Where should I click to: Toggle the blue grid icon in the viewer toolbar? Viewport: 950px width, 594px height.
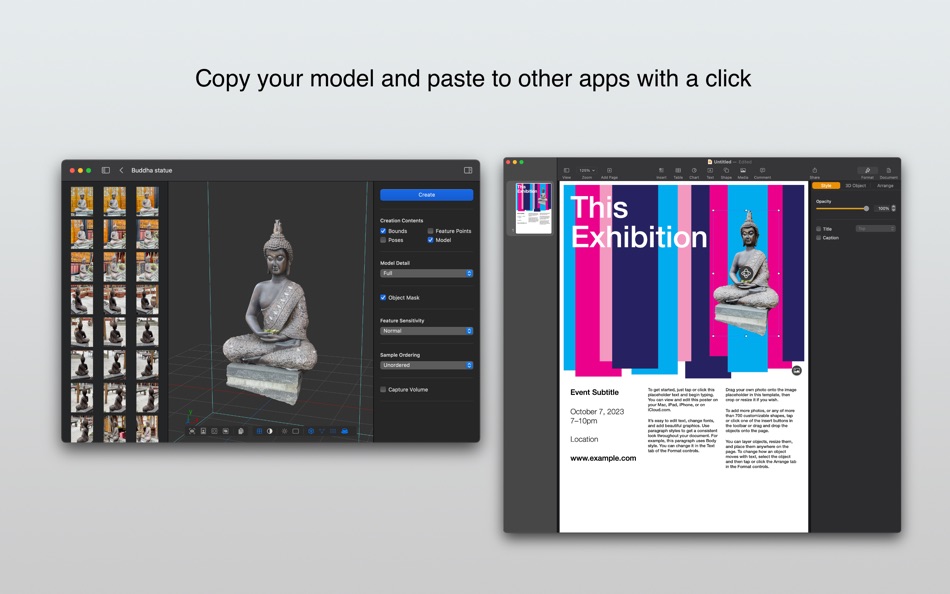tap(259, 431)
